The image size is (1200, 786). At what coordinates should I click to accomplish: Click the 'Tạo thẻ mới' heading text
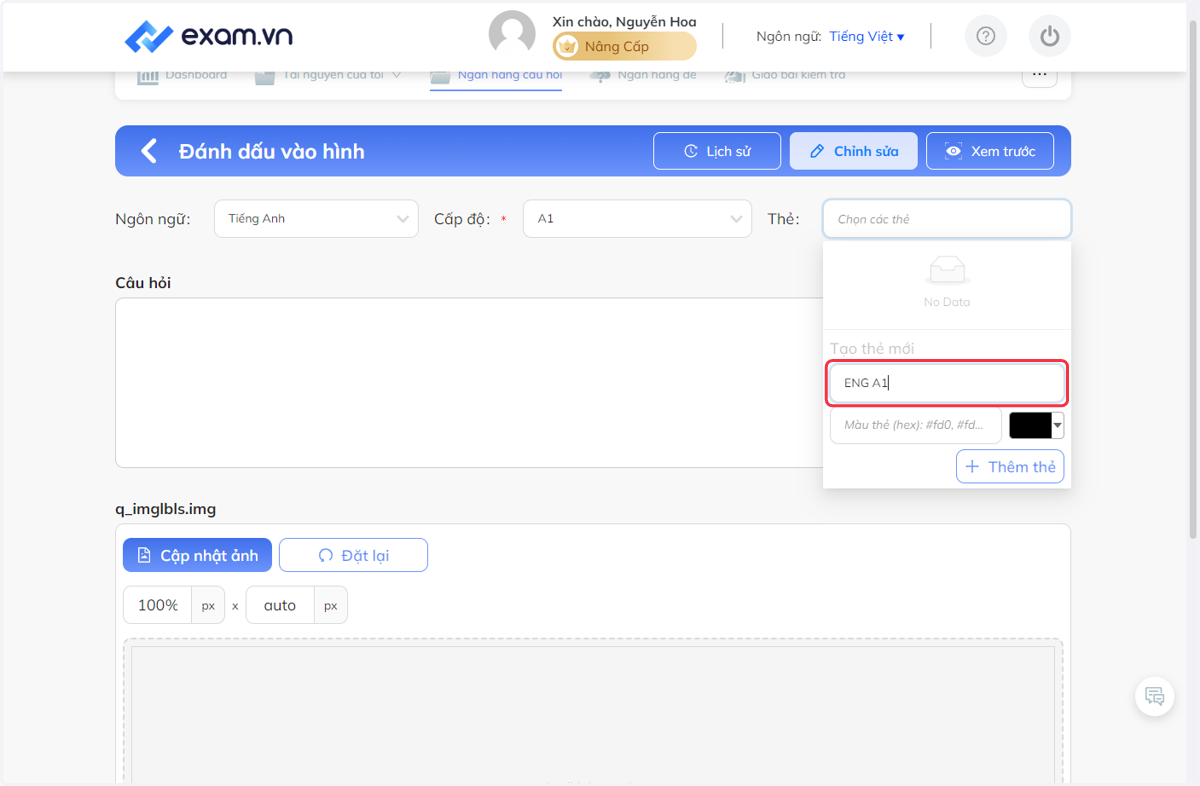(872, 349)
